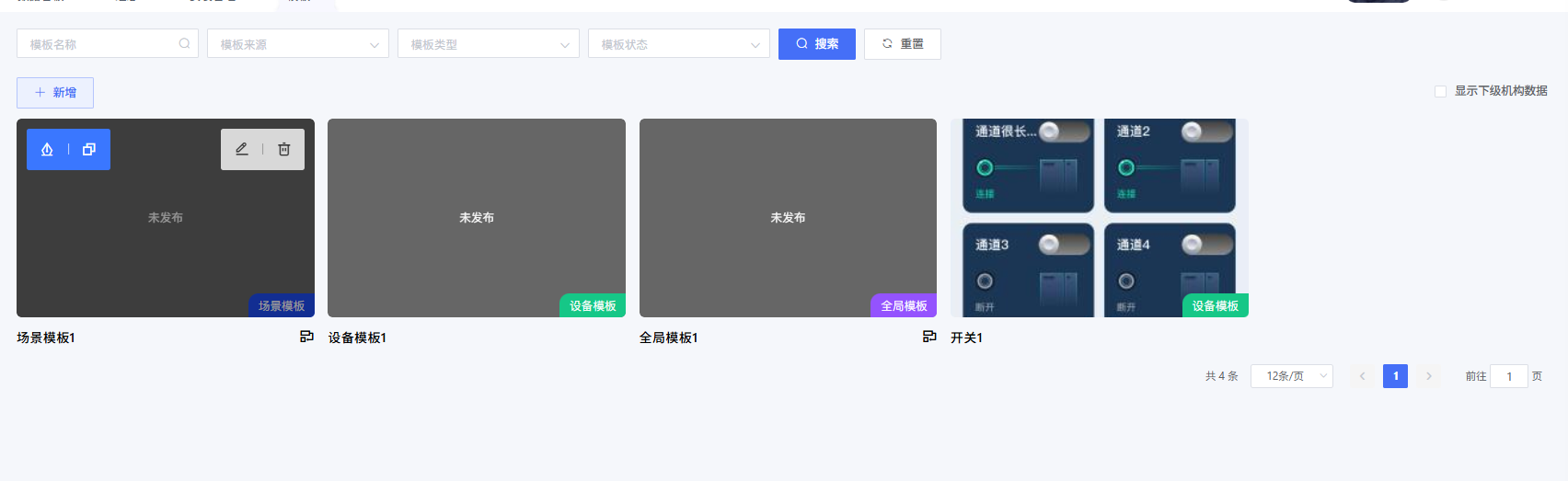Viewport: 1568px width, 481px height.
Task: Enable the 显示下级机构数据 checkbox
Action: pyautogui.click(x=1440, y=91)
